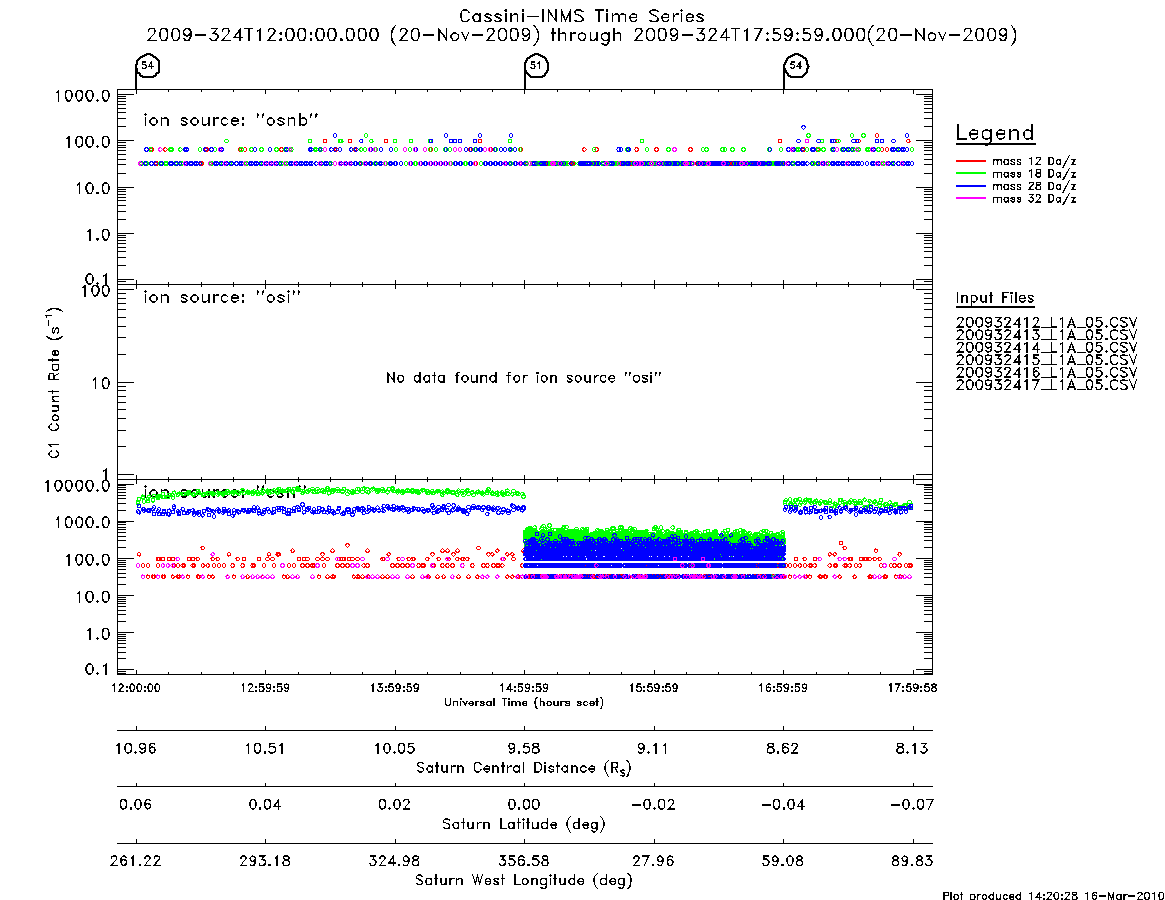Viewport: 1165px width, 900px height.
Task: Click the 8.13 distance value
Action: [912, 748]
